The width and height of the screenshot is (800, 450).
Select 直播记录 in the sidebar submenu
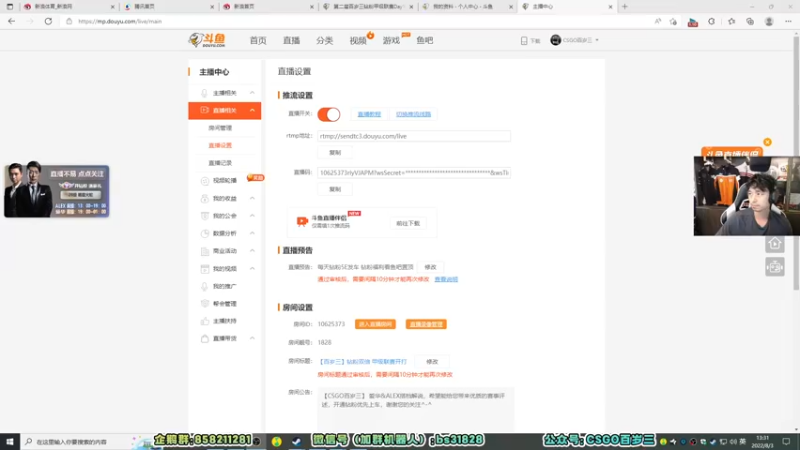point(220,163)
